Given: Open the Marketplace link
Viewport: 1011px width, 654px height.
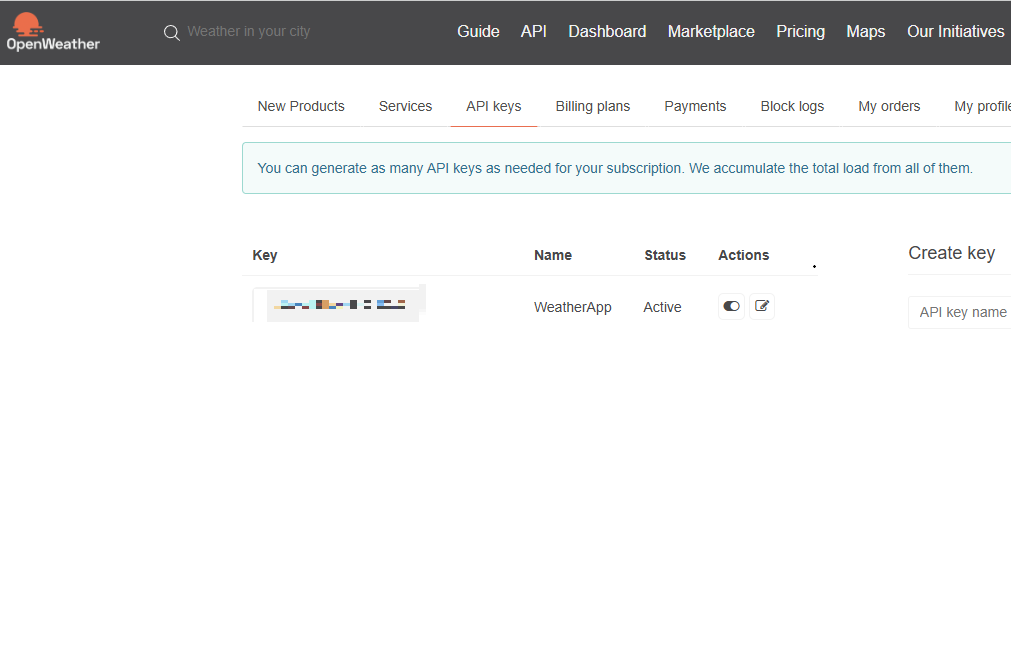Looking at the screenshot, I should 711,32.
